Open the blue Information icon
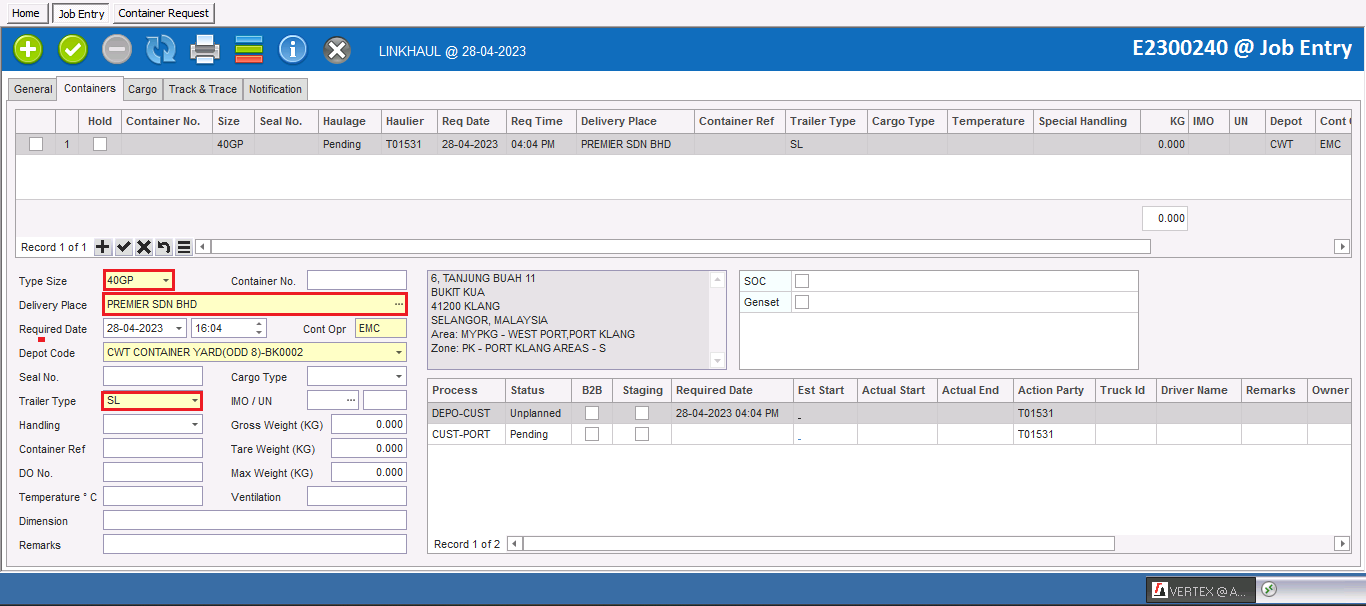1366x606 pixels. click(x=292, y=49)
